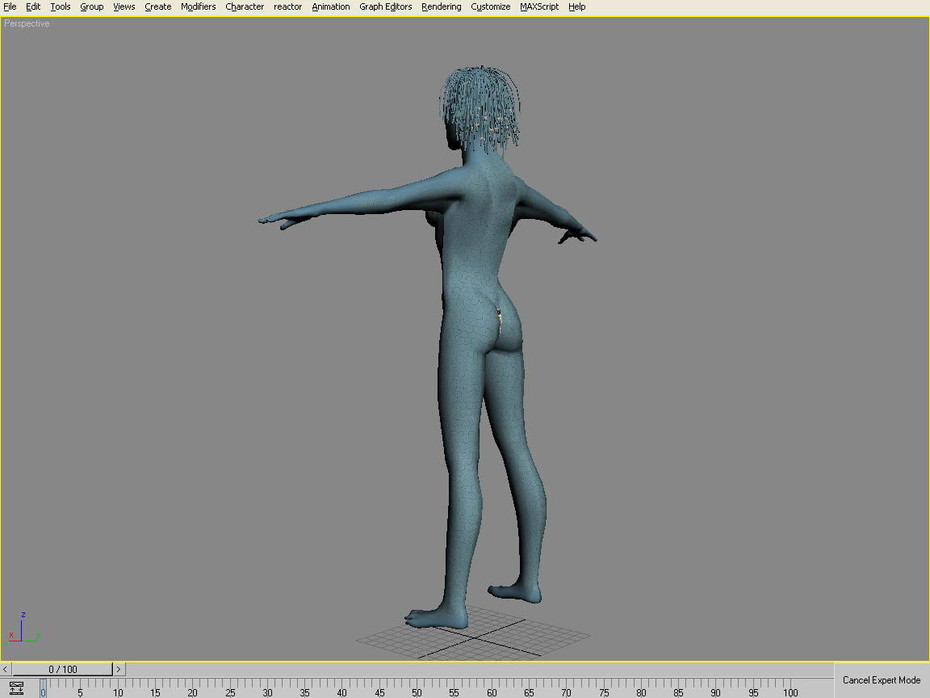Open the Graph Editors menu
The width and height of the screenshot is (930, 698).
click(385, 7)
